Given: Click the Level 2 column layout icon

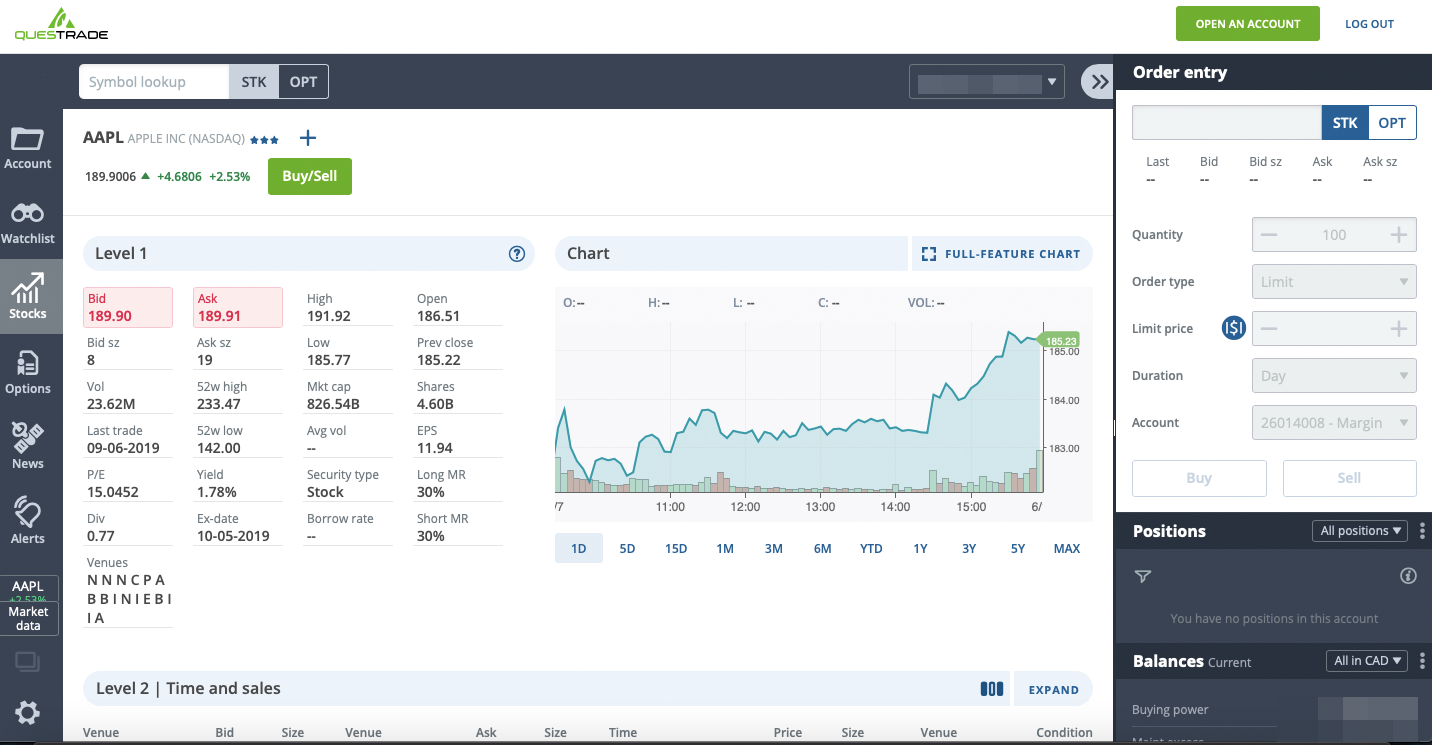Looking at the screenshot, I should coord(992,689).
